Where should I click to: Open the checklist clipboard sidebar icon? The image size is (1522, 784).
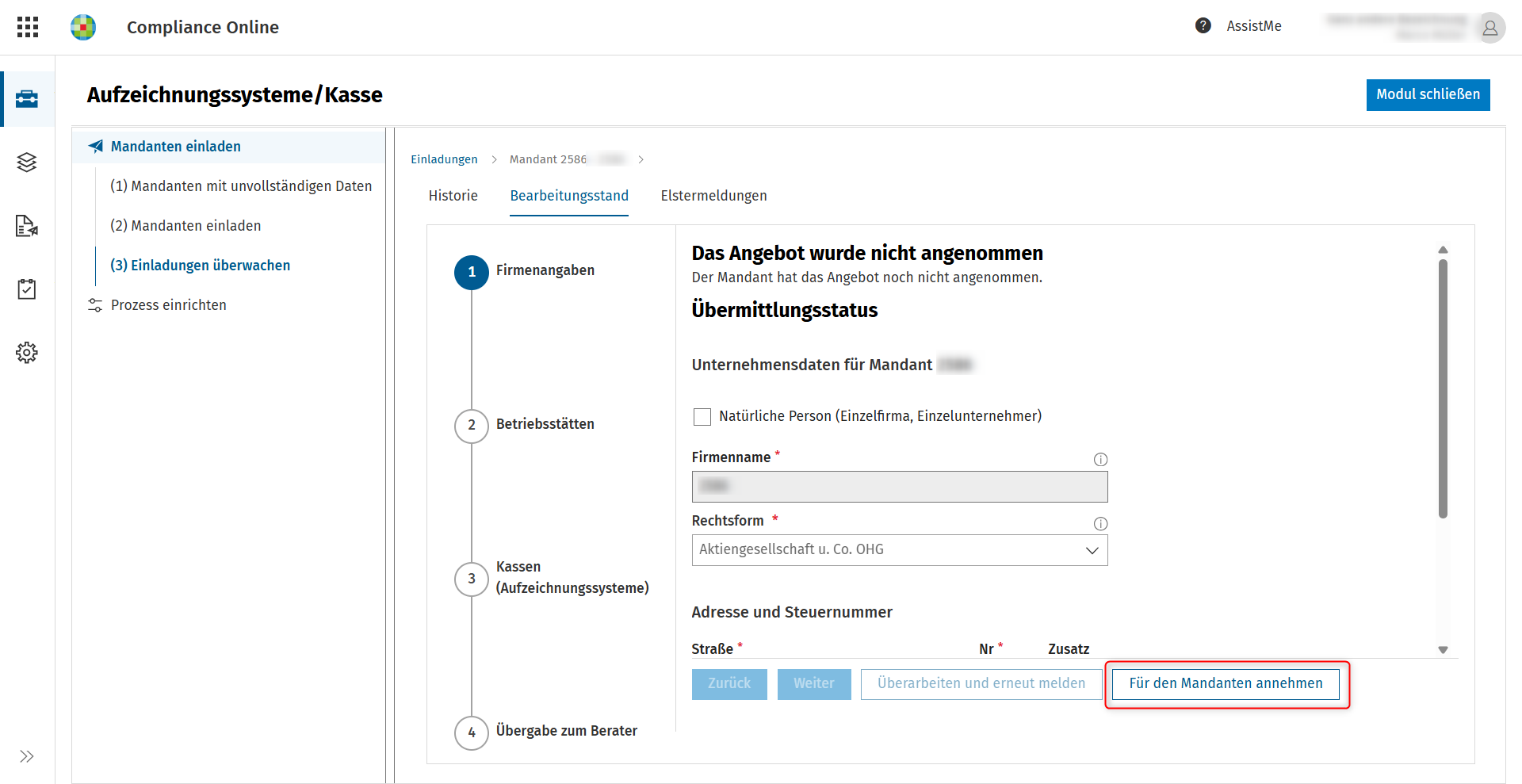click(x=27, y=289)
